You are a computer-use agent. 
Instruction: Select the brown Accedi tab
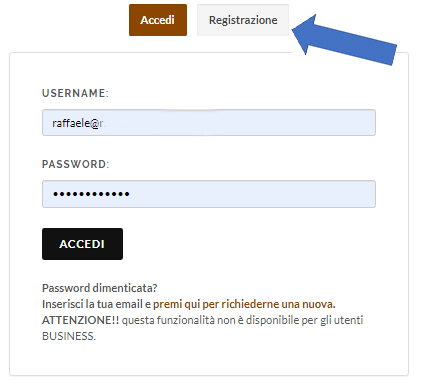pyautogui.click(x=158, y=20)
